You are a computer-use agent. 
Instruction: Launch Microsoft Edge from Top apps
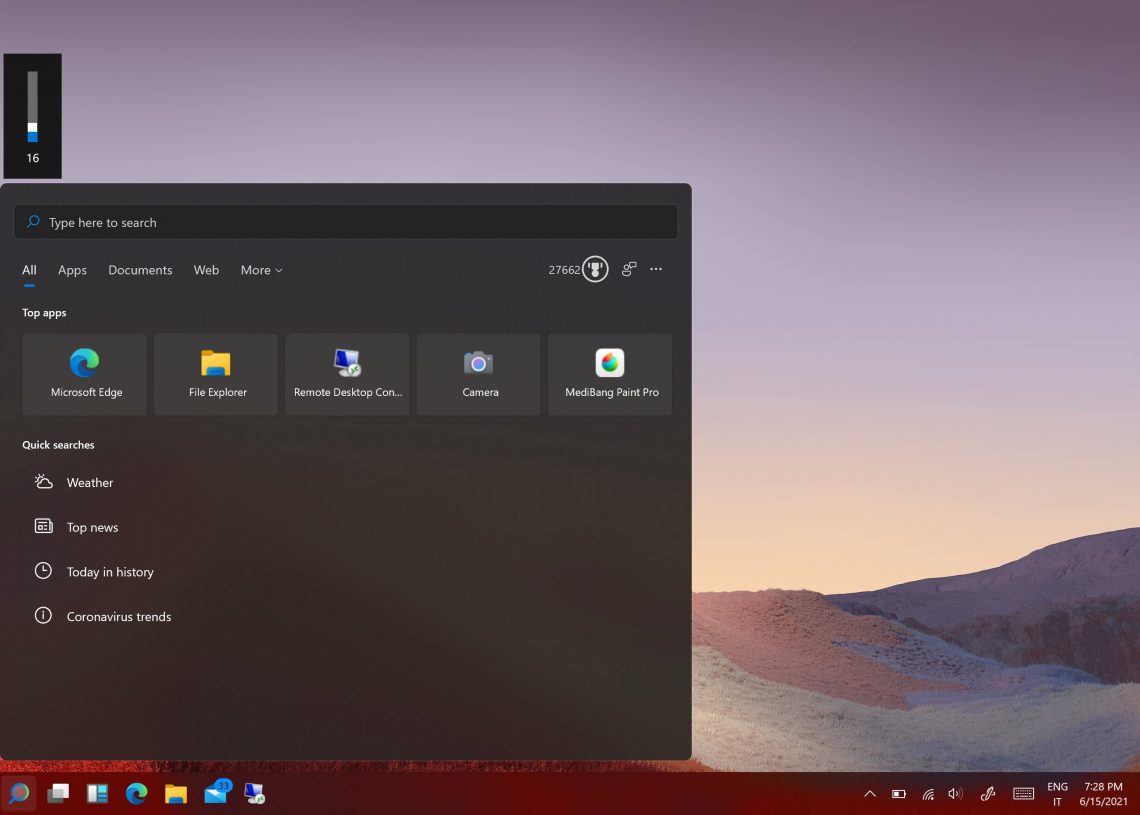click(x=84, y=373)
